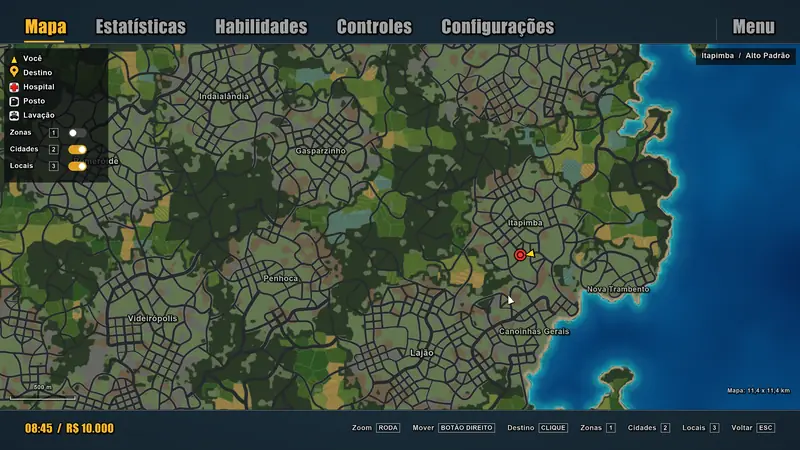Open the Habilidades tab
This screenshot has width=800, height=450.
coord(261,27)
